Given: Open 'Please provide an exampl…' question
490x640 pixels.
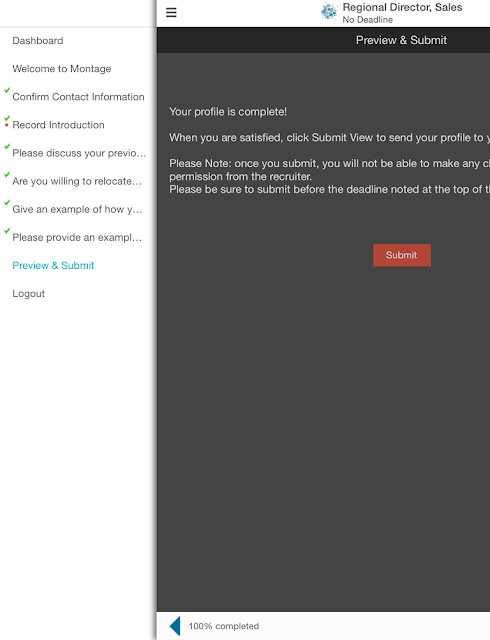Looking at the screenshot, I should click(x=77, y=238).
